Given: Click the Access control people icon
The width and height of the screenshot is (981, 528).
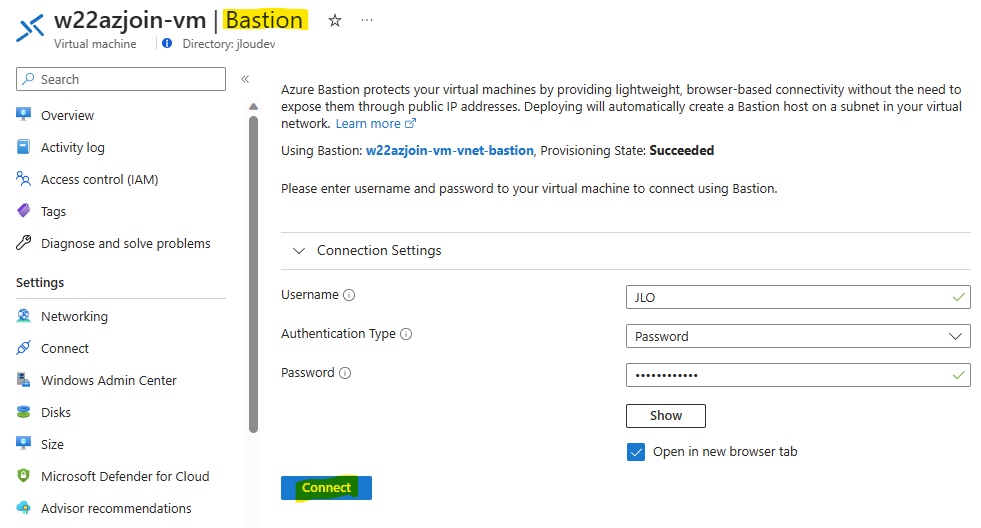Looking at the screenshot, I should (x=23, y=179).
